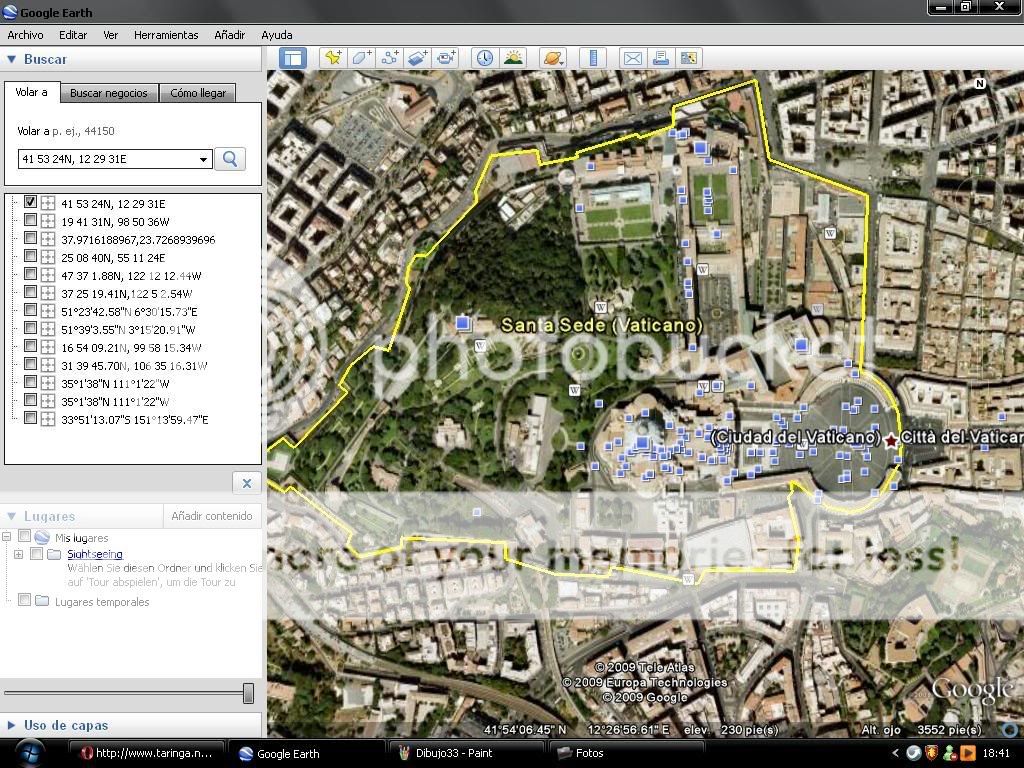
Task: Collapse the Buscar panel
Action: click(x=11, y=59)
